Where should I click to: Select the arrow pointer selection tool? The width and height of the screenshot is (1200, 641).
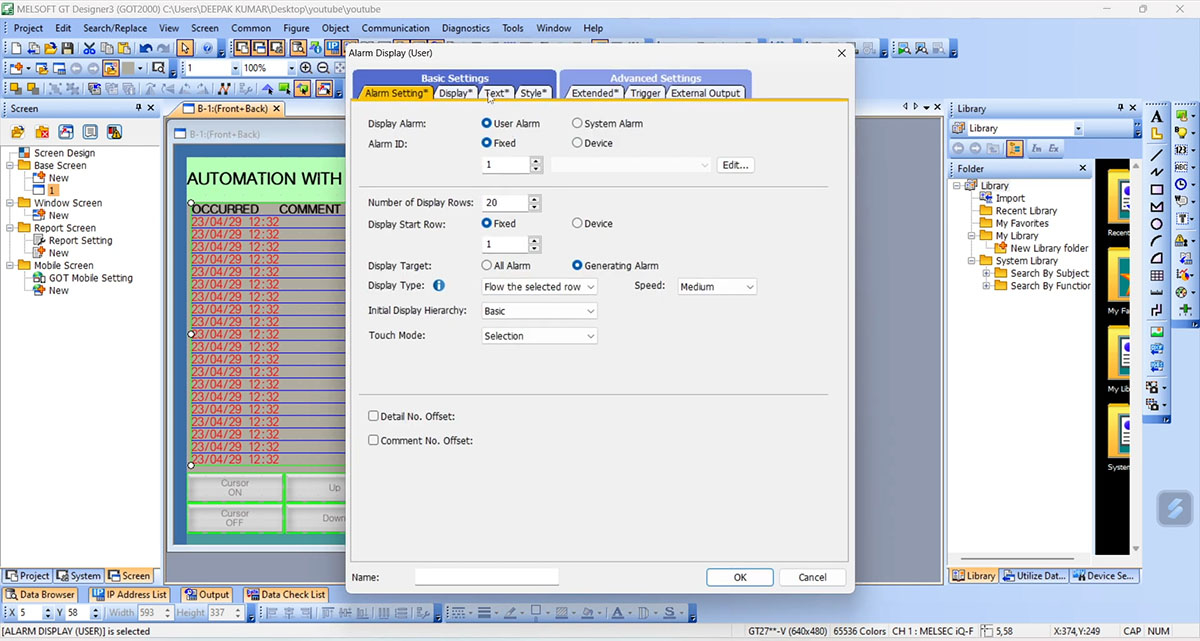185,48
